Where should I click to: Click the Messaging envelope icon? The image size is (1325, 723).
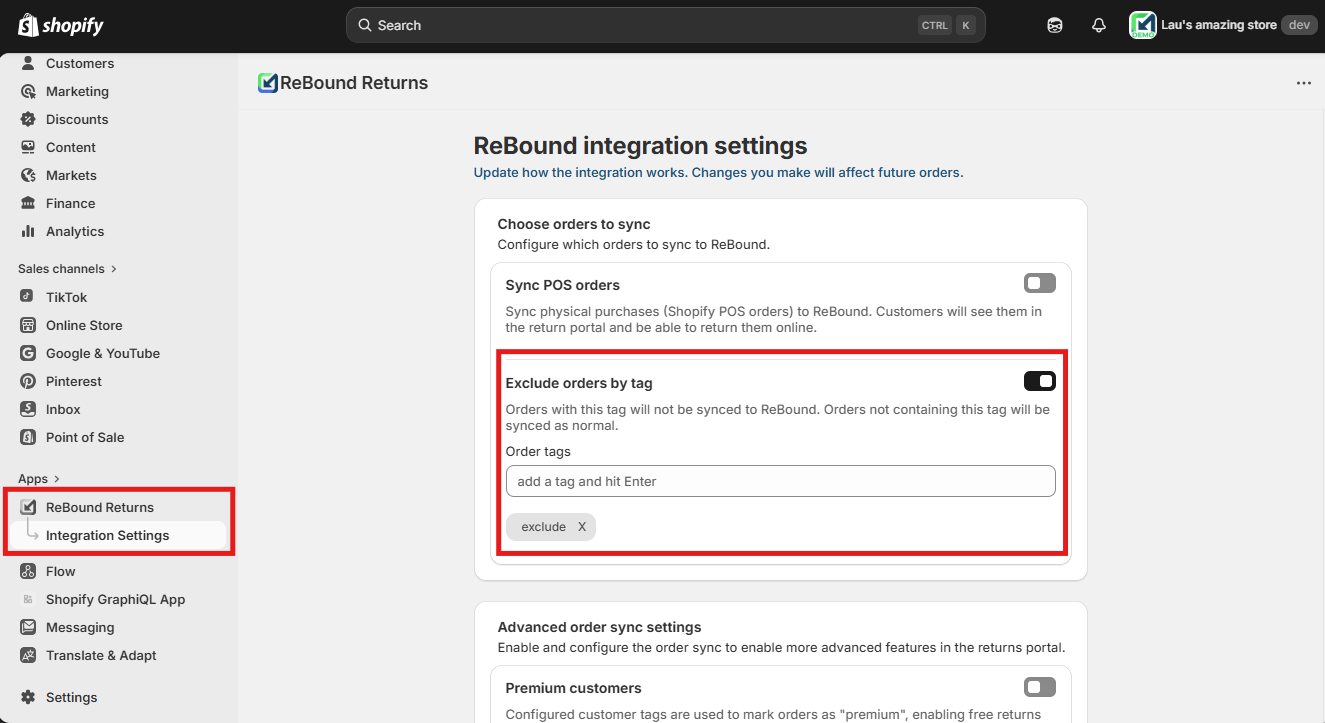click(x=28, y=627)
